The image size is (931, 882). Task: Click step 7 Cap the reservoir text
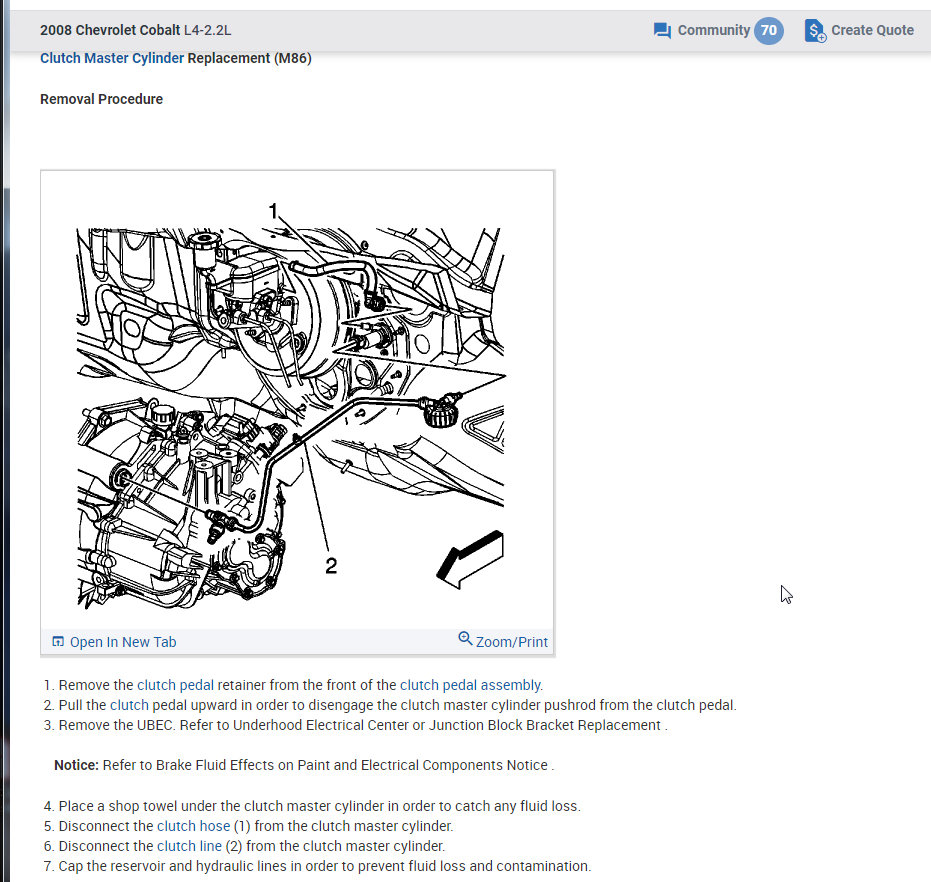point(318,866)
